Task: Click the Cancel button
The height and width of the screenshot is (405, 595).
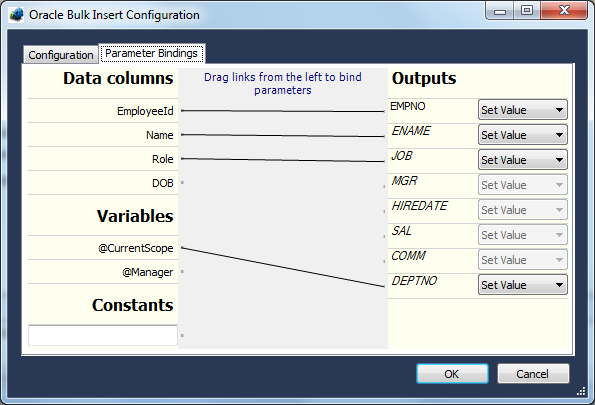Action: pyautogui.click(x=533, y=374)
